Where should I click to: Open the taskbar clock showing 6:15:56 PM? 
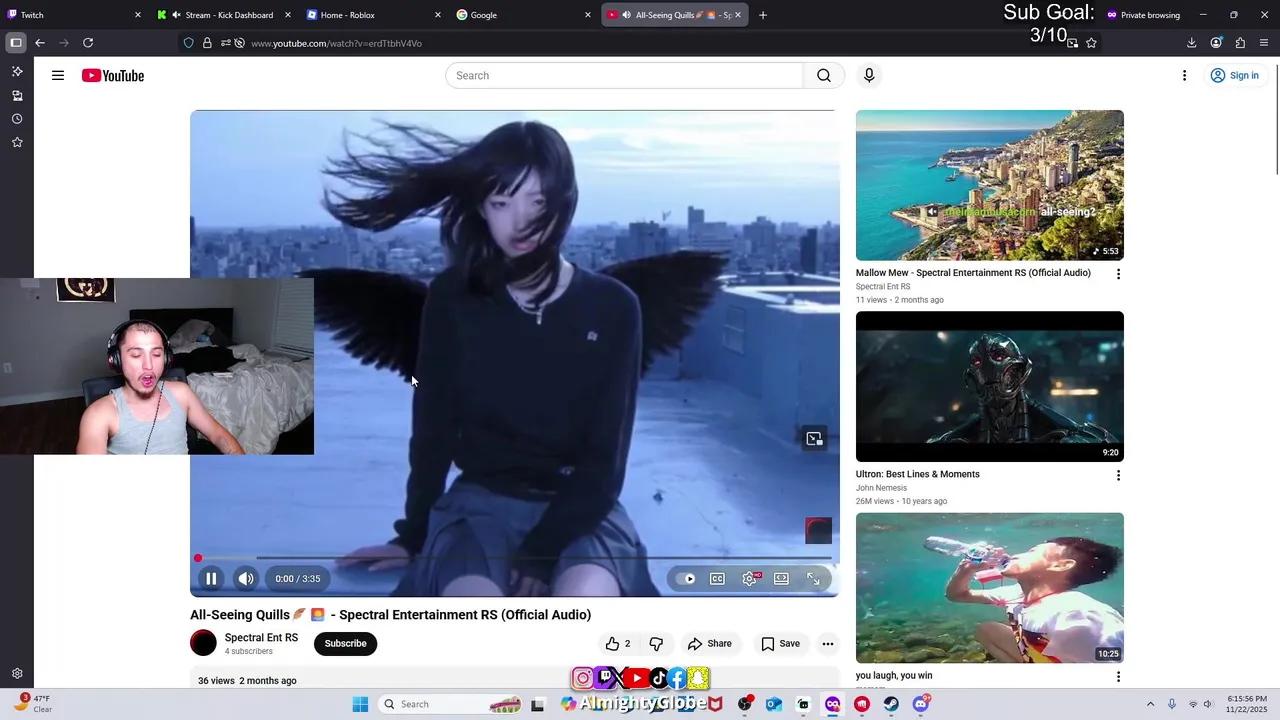coord(1247,704)
